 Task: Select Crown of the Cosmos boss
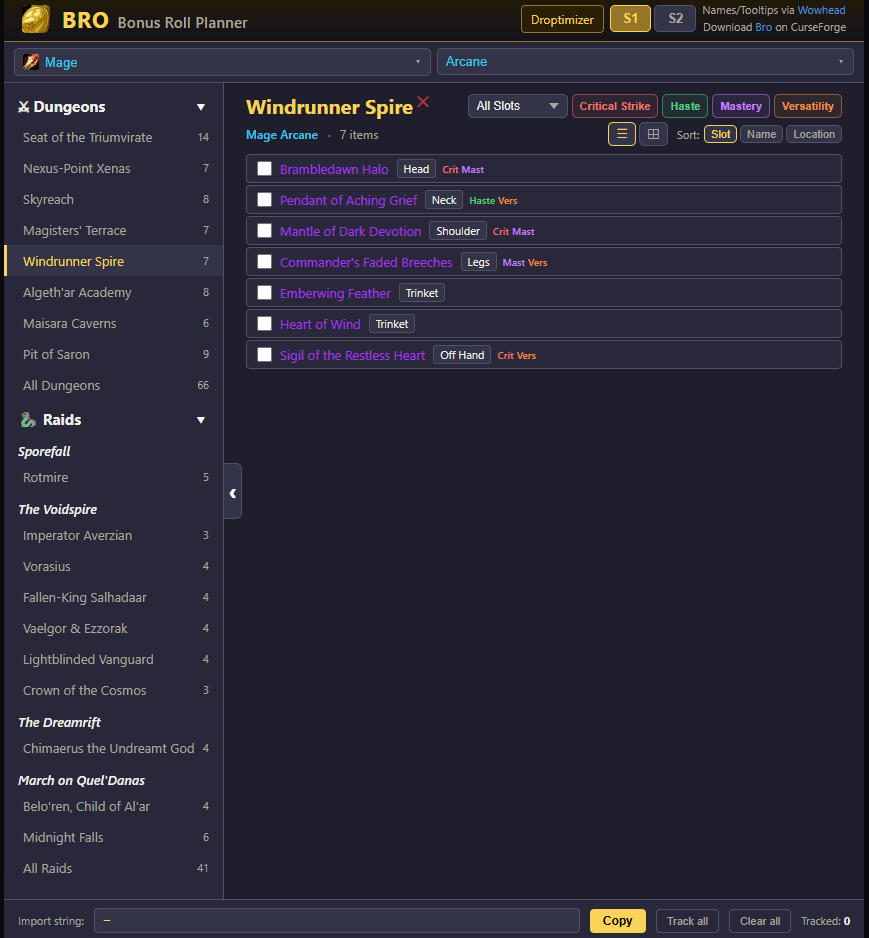tap(114, 690)
